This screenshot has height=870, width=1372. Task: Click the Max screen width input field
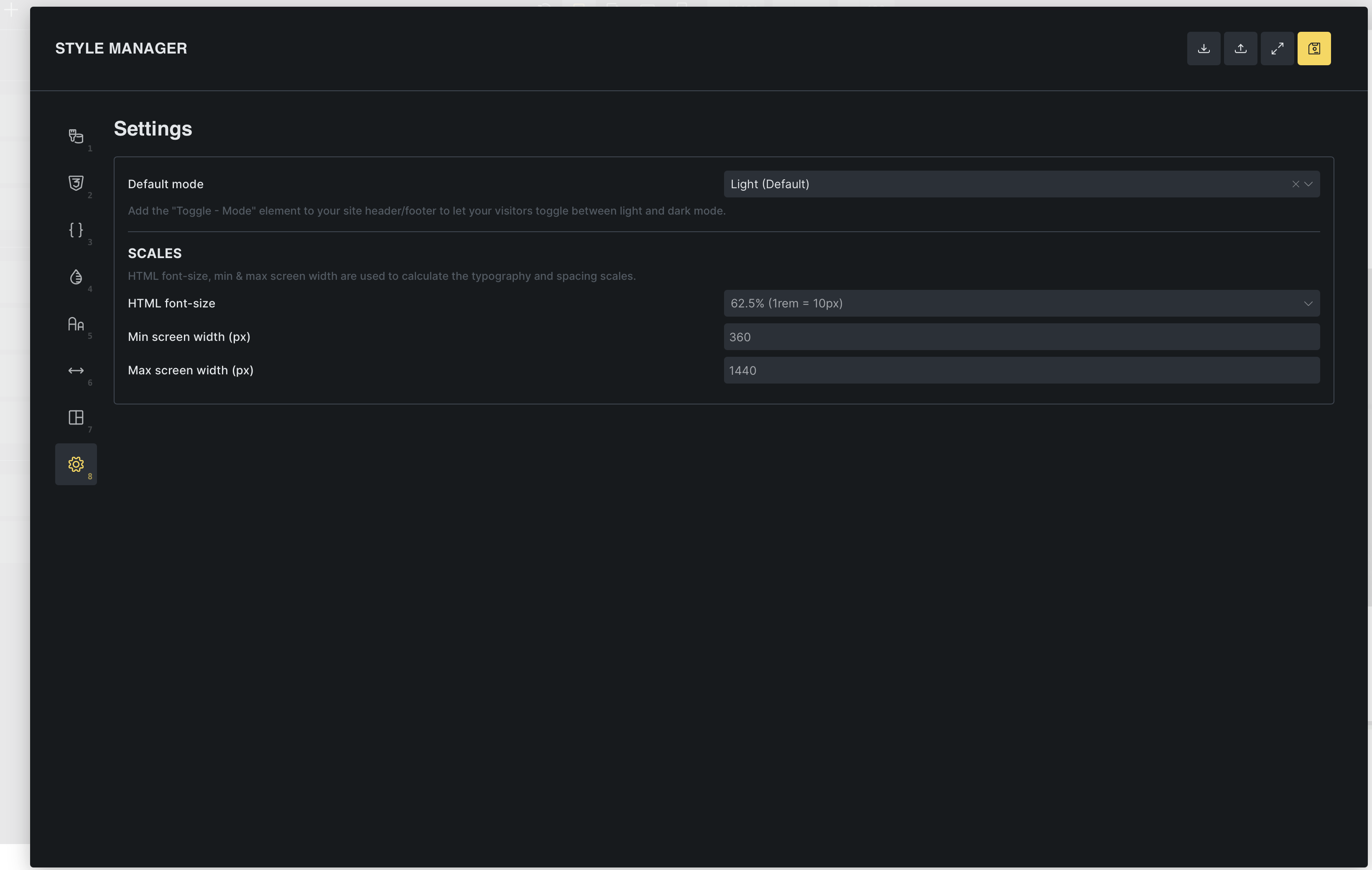click(1021, 371)
